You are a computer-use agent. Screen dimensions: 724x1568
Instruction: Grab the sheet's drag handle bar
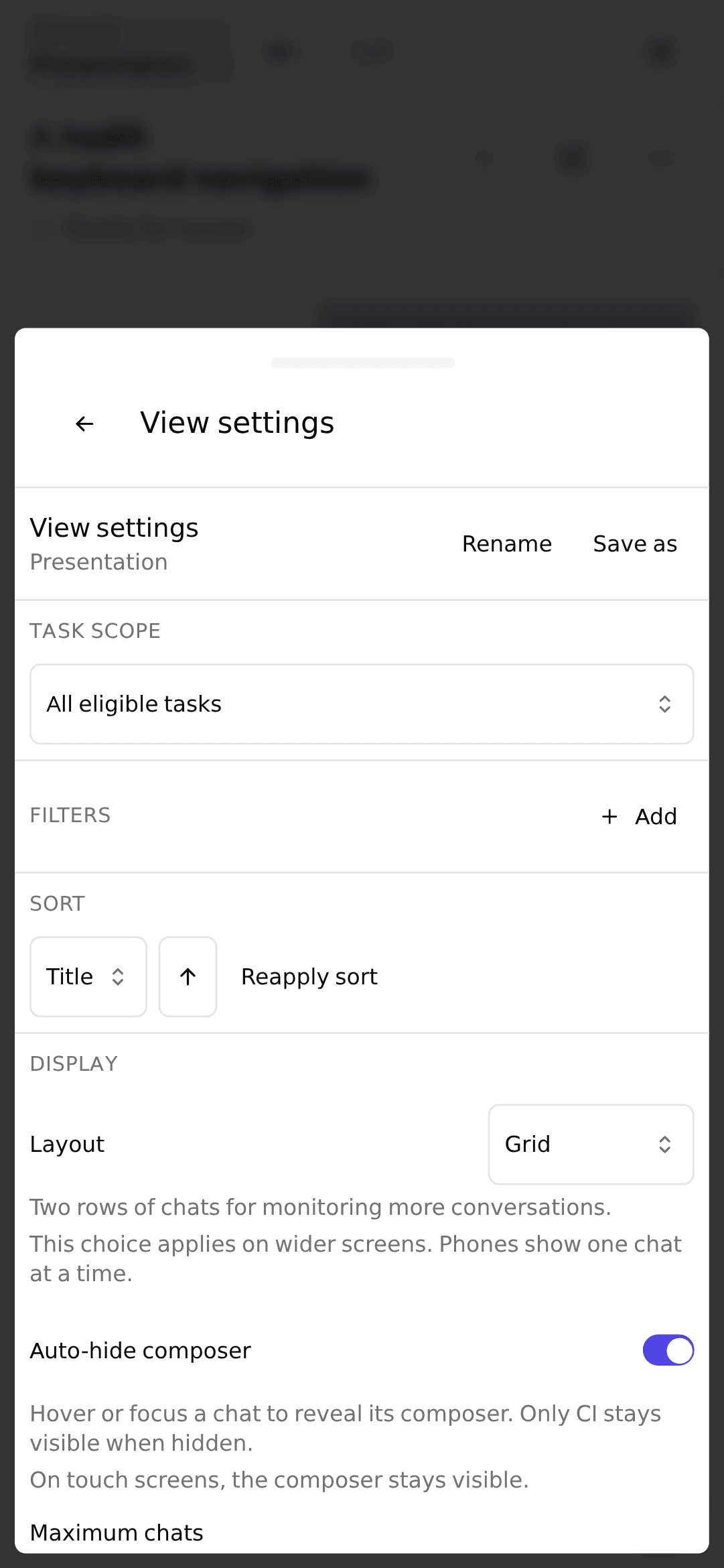pos(362,363)
